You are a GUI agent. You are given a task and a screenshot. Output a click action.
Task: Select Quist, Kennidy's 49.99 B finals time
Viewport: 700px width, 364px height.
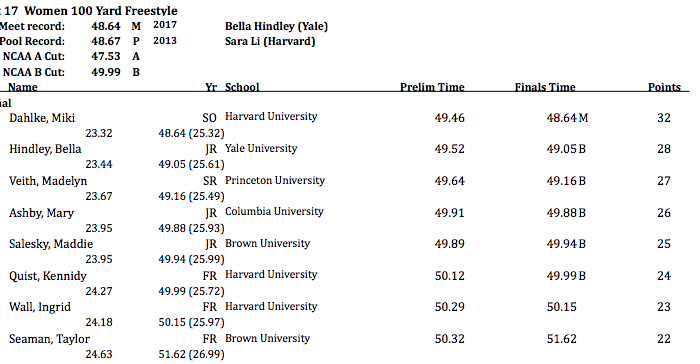pos(566,276)
